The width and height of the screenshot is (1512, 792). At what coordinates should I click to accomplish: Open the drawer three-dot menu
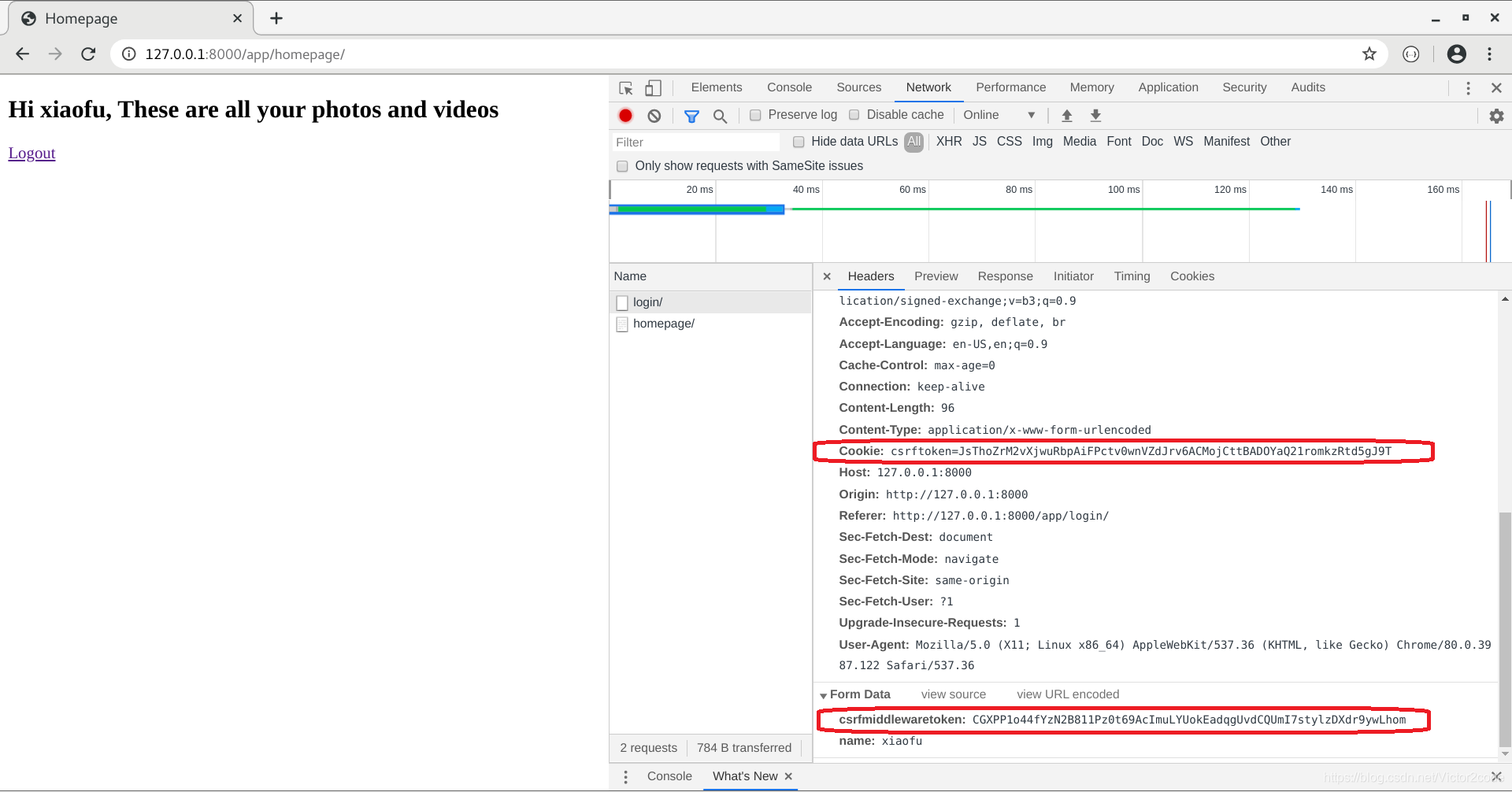[x=626, y=777]
